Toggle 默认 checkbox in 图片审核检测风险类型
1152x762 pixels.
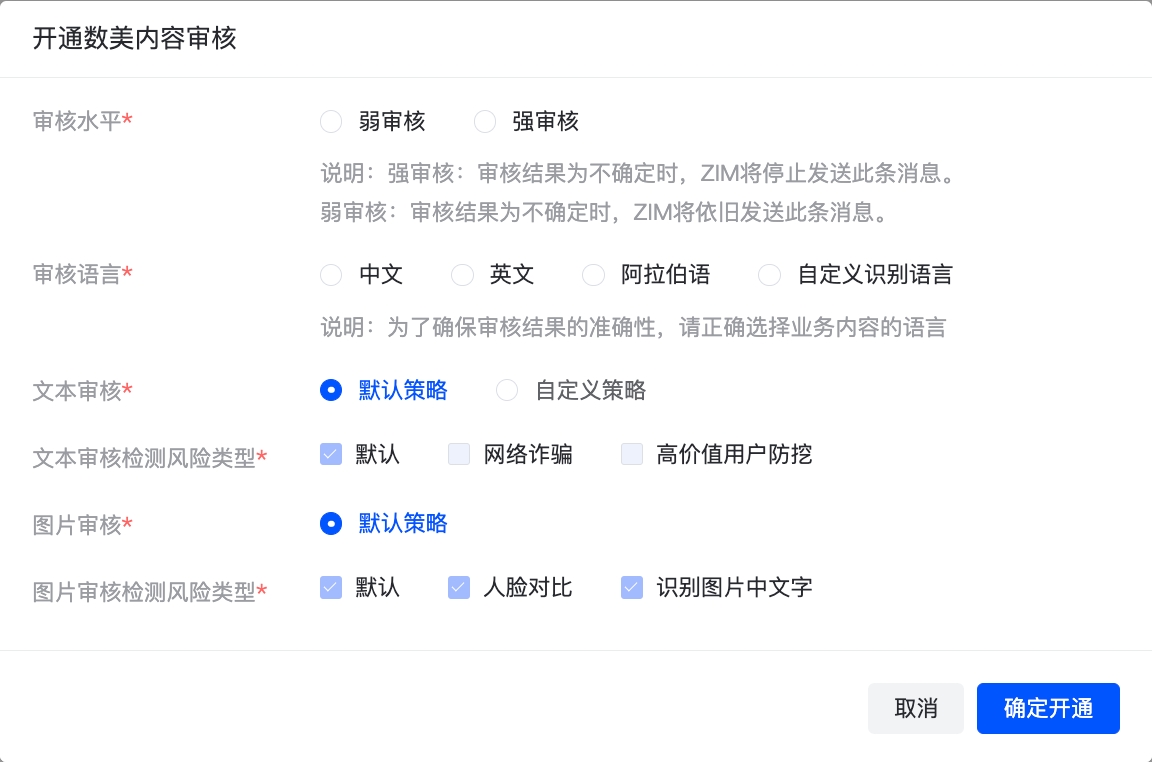tap(331, 588)
